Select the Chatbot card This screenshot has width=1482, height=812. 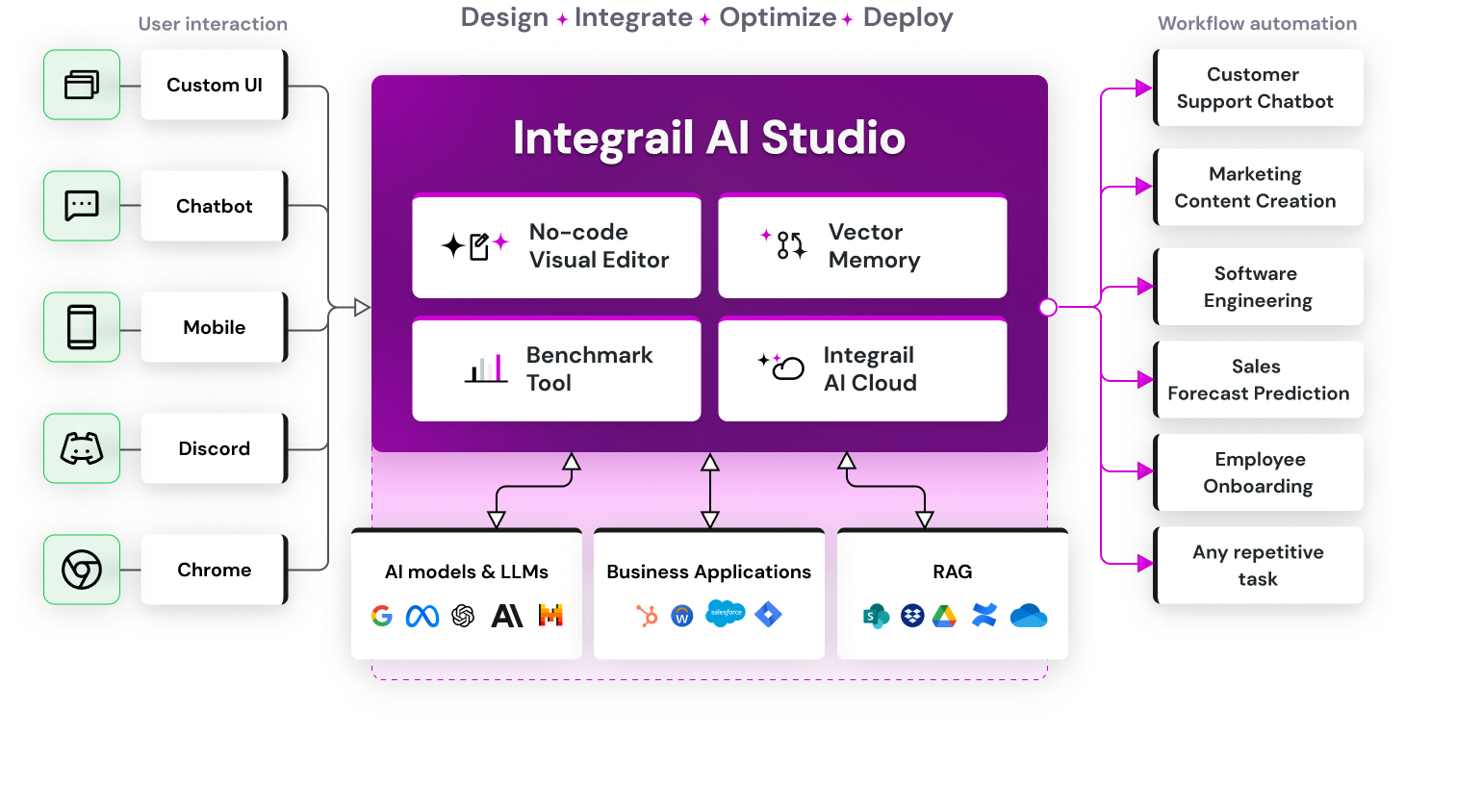(x=215, y=206)
